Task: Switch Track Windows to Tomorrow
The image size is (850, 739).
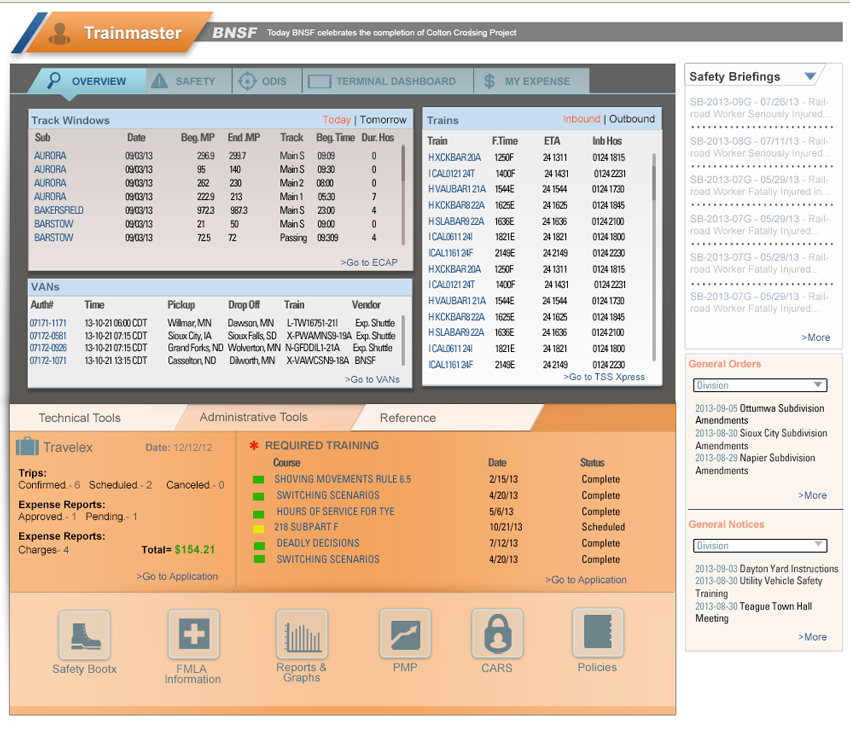Action: pyautogui.click(x=383, y=120)
